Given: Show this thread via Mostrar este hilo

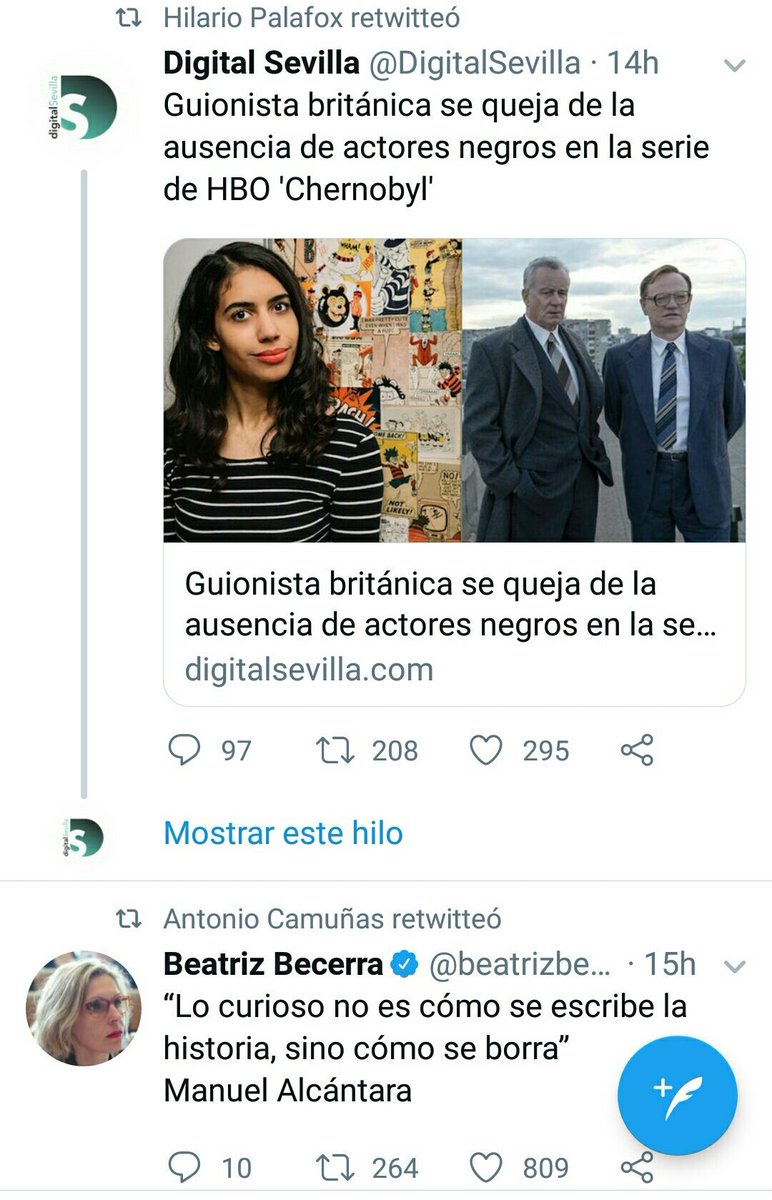Looking at the screenshot, I should [x=283, y=833].
